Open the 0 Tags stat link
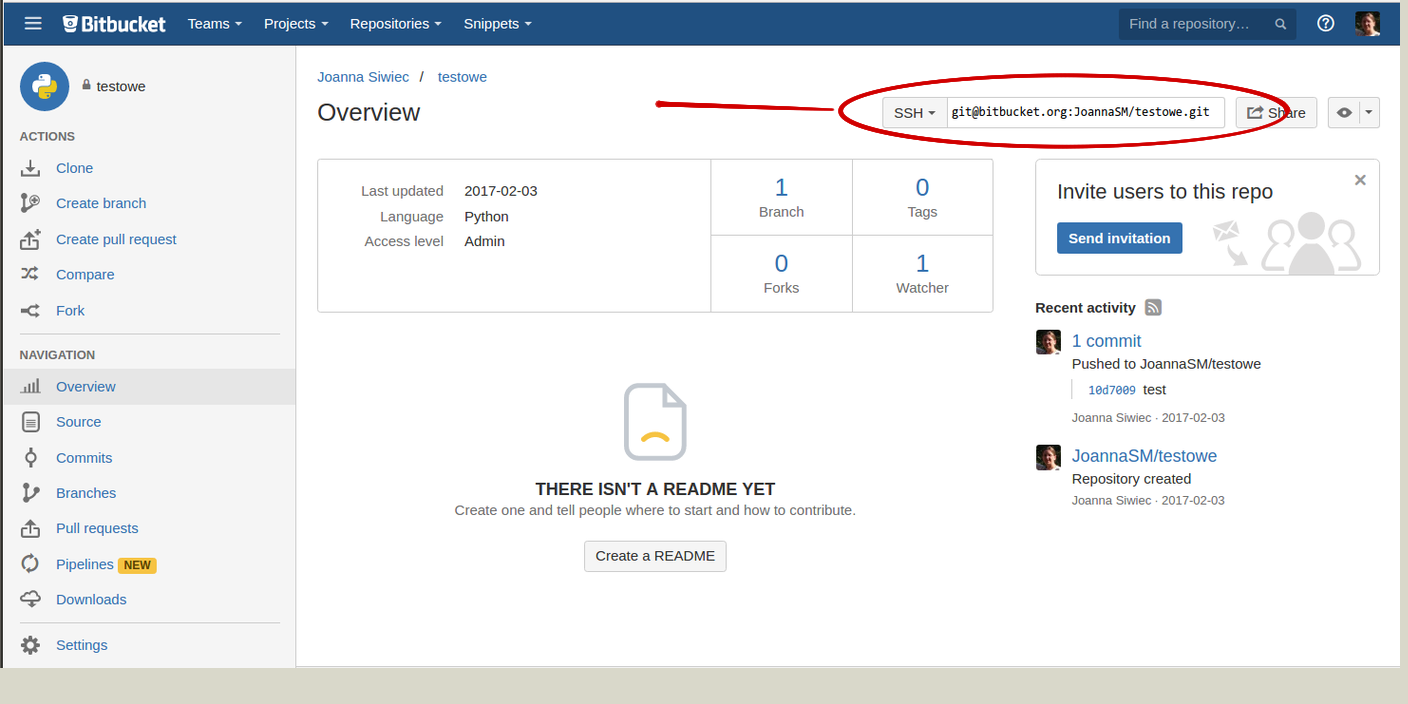 (x=922, y=197)
